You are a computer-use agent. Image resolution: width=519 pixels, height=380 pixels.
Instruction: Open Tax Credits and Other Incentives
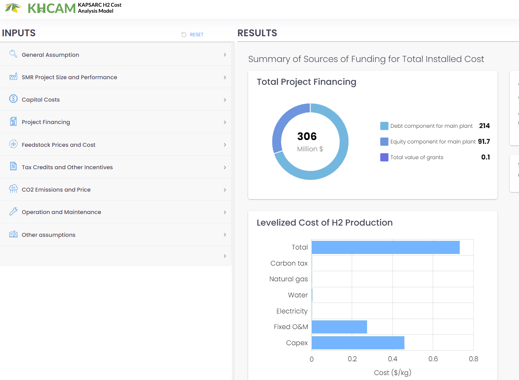pyautogui.click(x=115, y=167)
